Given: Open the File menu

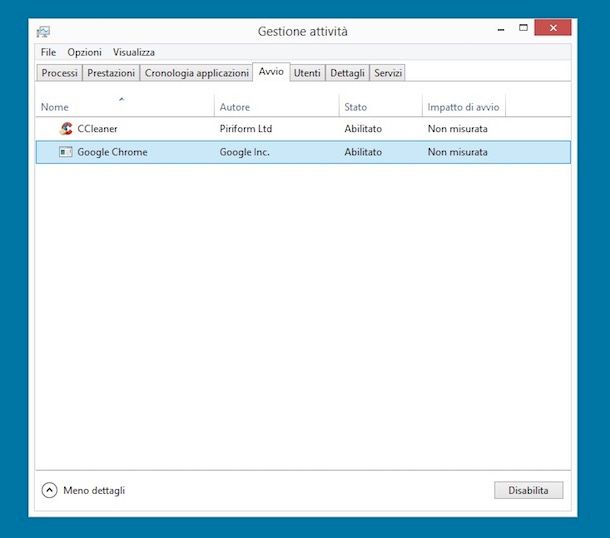Looking at the screenshot, I should 48,52.
